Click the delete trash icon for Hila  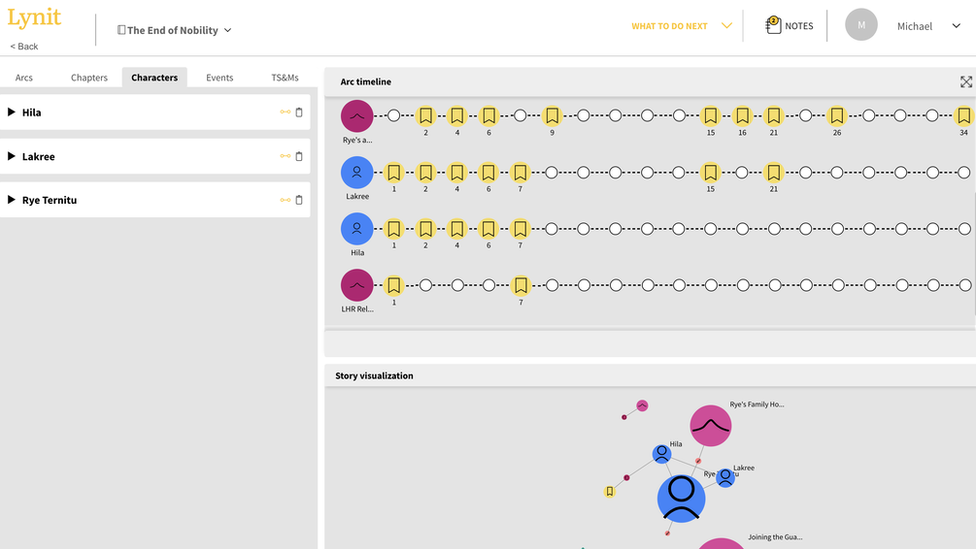(x=299, y=113)
